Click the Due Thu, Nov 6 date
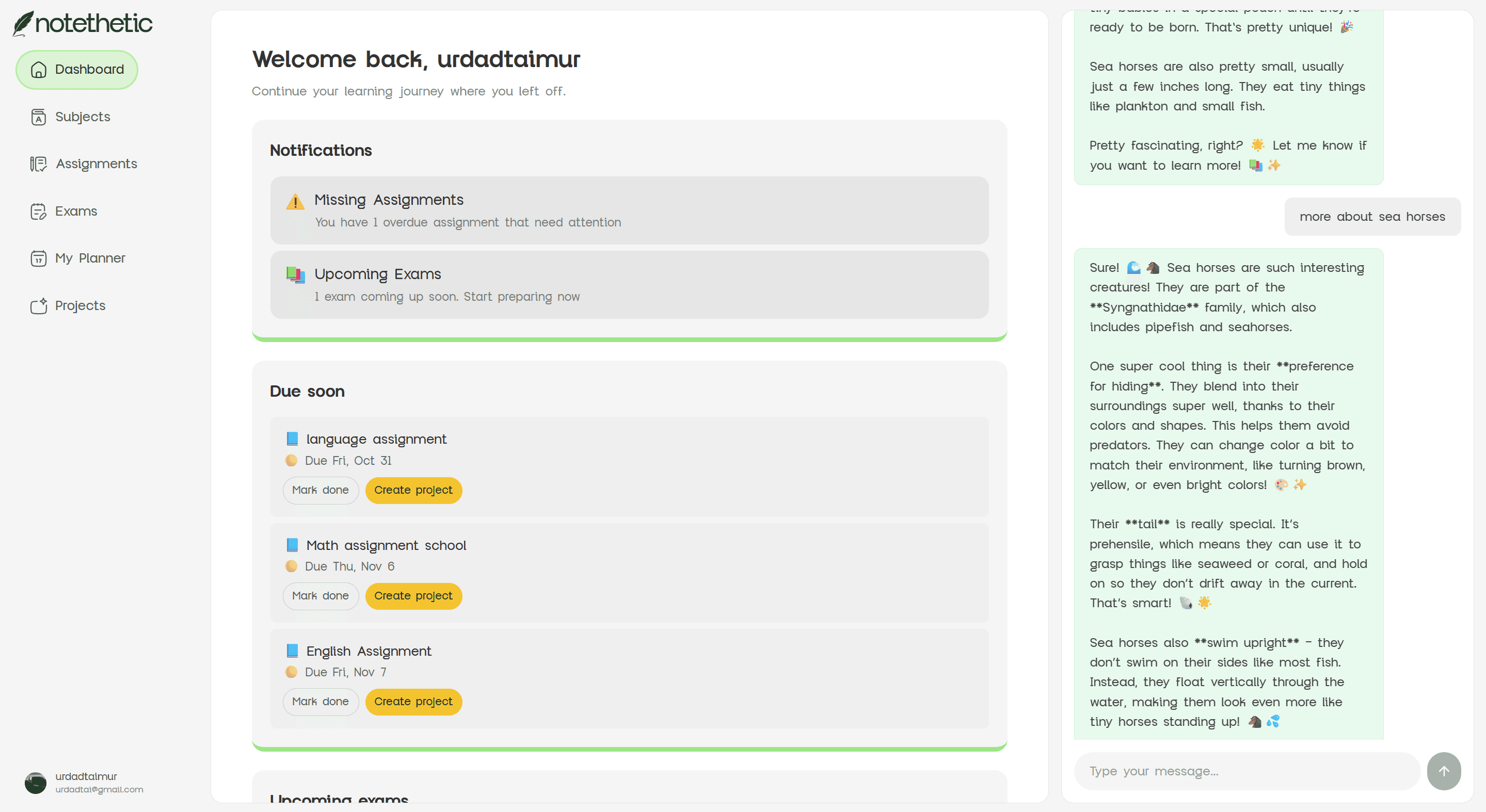 click(349, 566)
